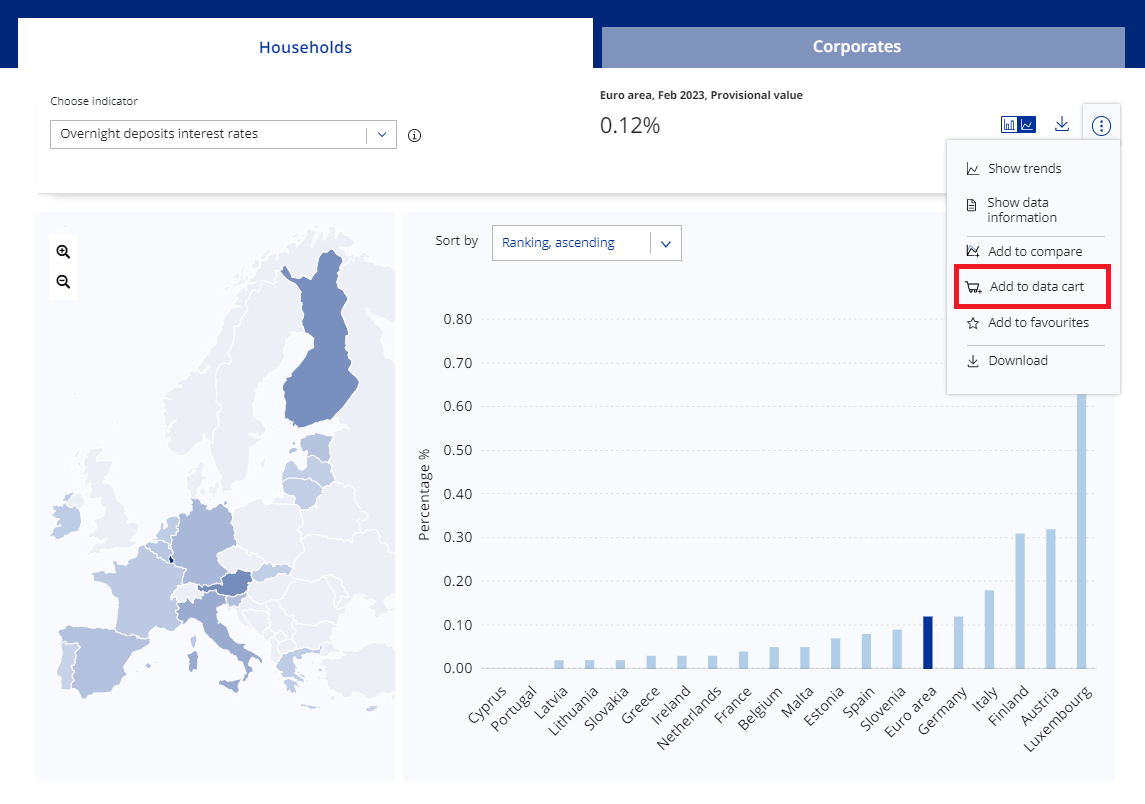Screen dimensions: 1145x804
Task: Select the Households tab
Action: pos(305,47)
